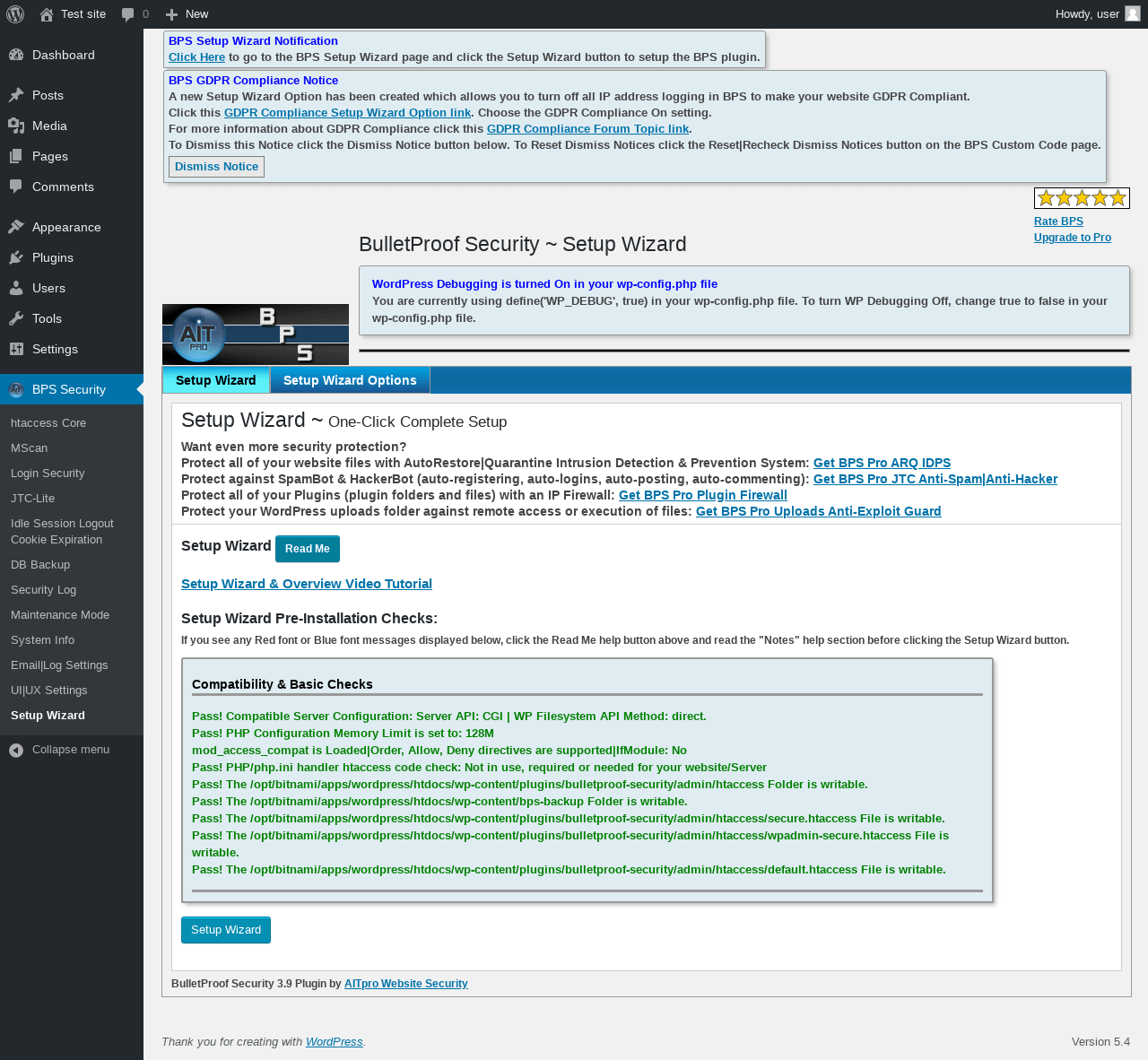Open Idle Session Logout Cookie Expiration
This screenshot has height=1060, width=1148.
pyautogui.click(x=63, y=532)
